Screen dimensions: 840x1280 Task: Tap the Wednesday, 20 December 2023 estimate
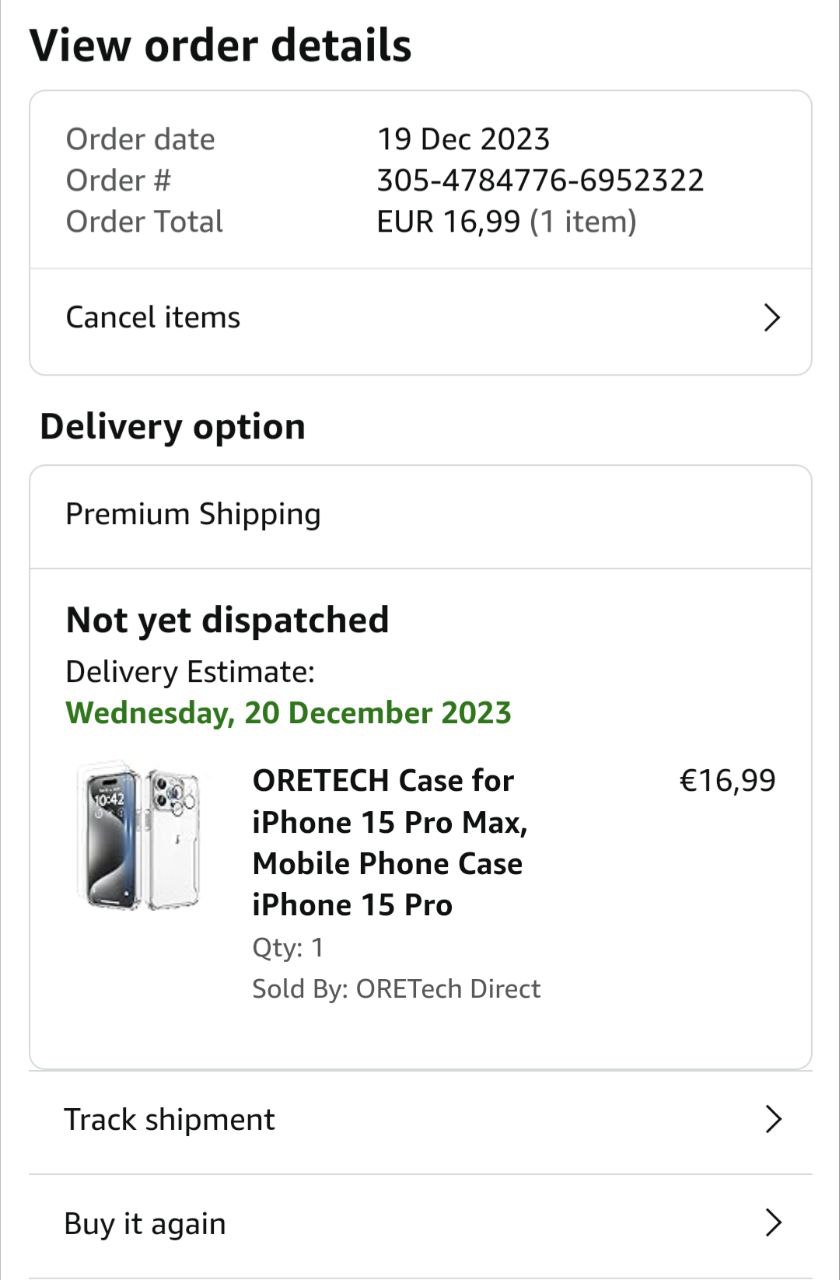288,713
